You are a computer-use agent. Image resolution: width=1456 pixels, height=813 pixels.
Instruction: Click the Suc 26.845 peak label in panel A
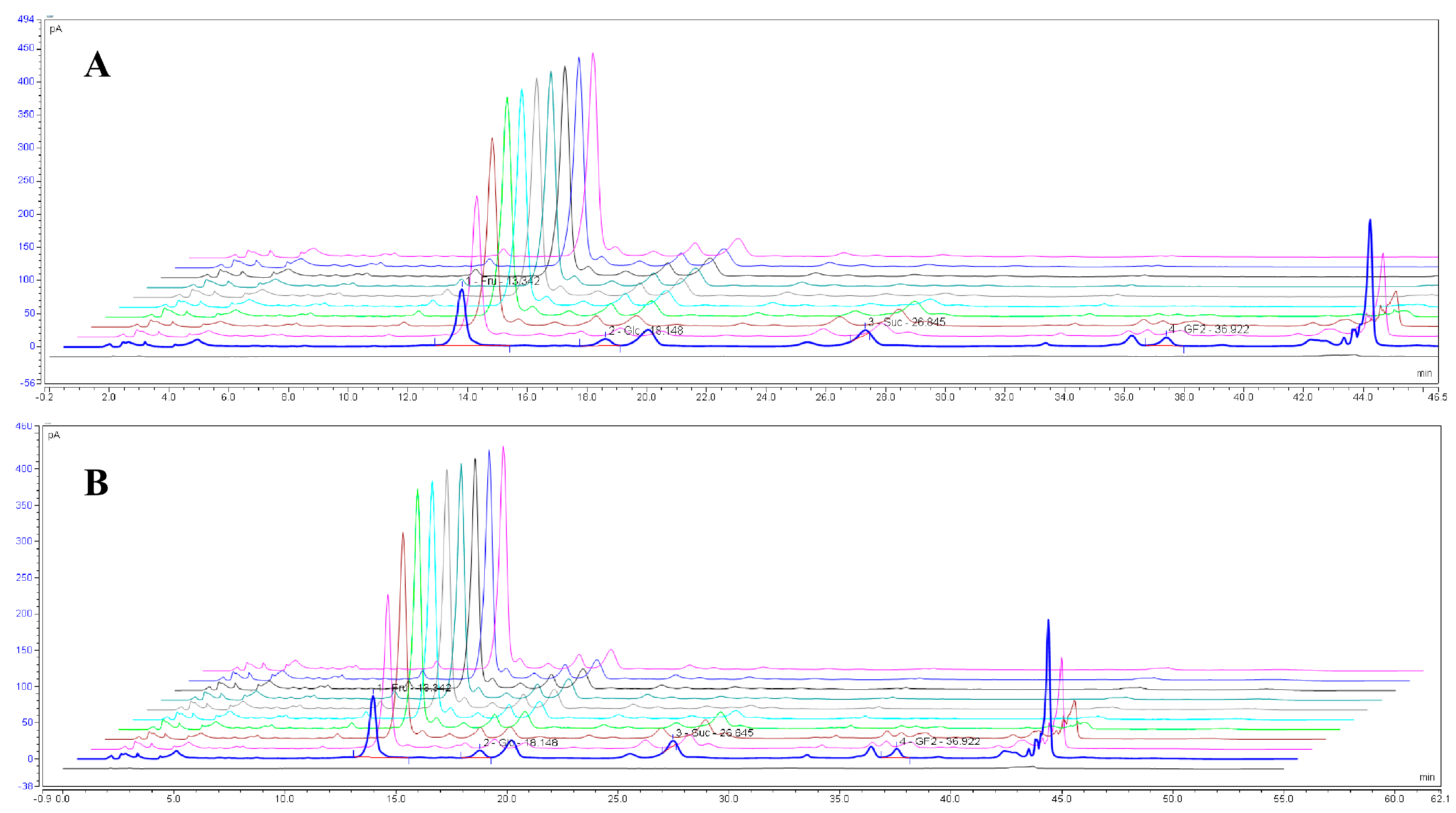907,322
